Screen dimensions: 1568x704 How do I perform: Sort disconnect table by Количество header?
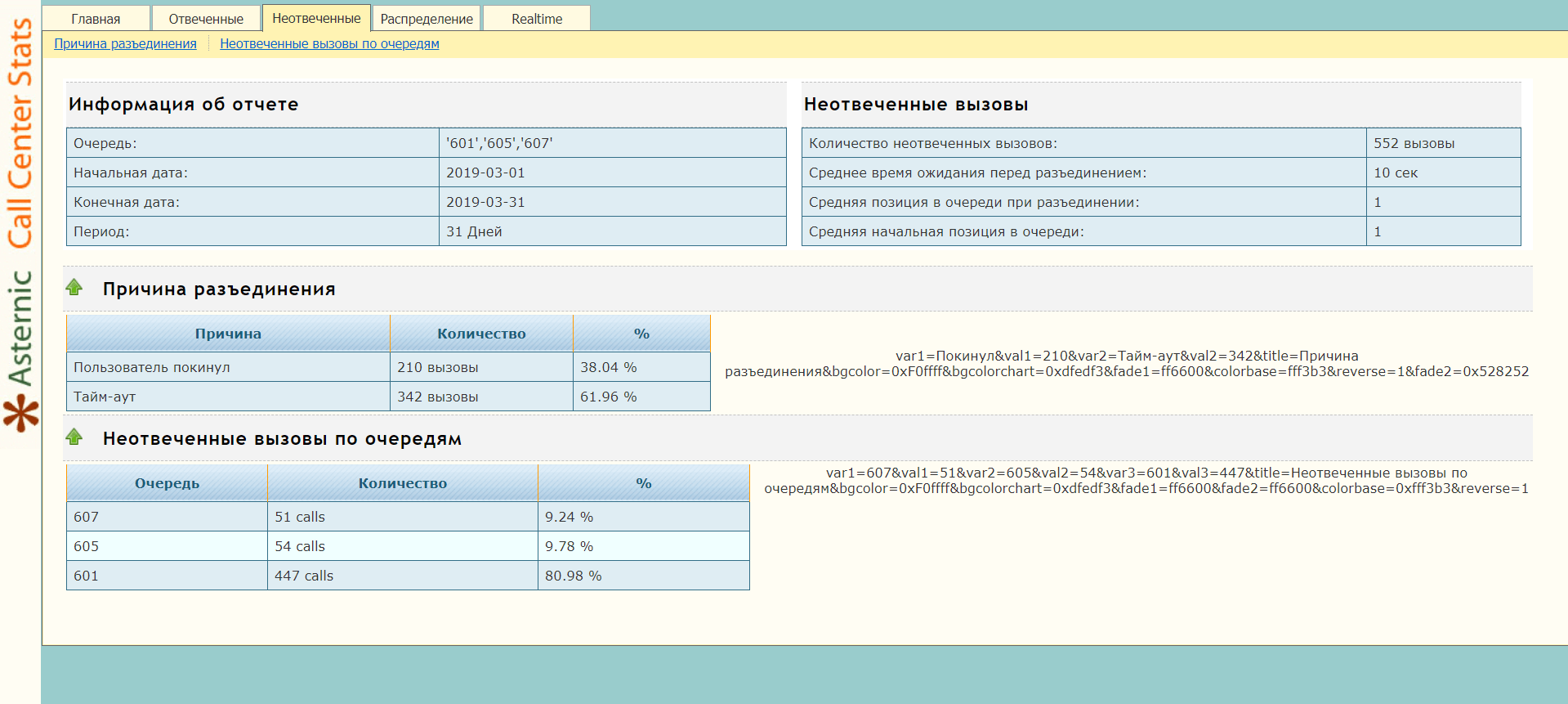(481, 334)
